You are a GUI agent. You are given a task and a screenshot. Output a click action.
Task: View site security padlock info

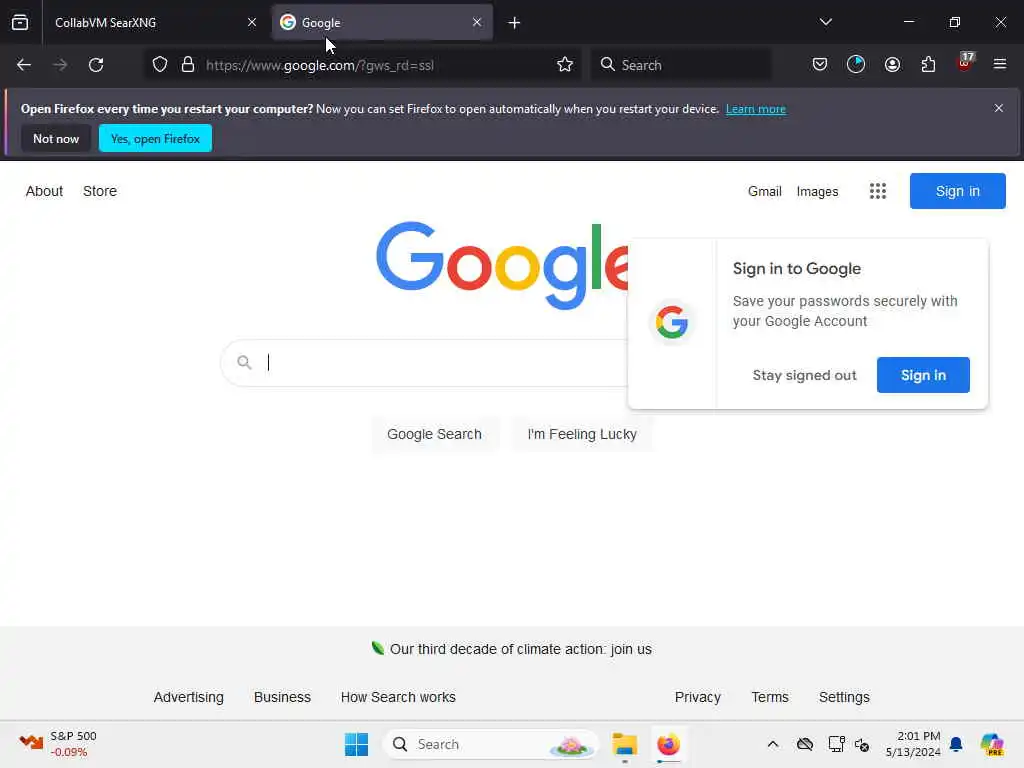click(188, 65)
